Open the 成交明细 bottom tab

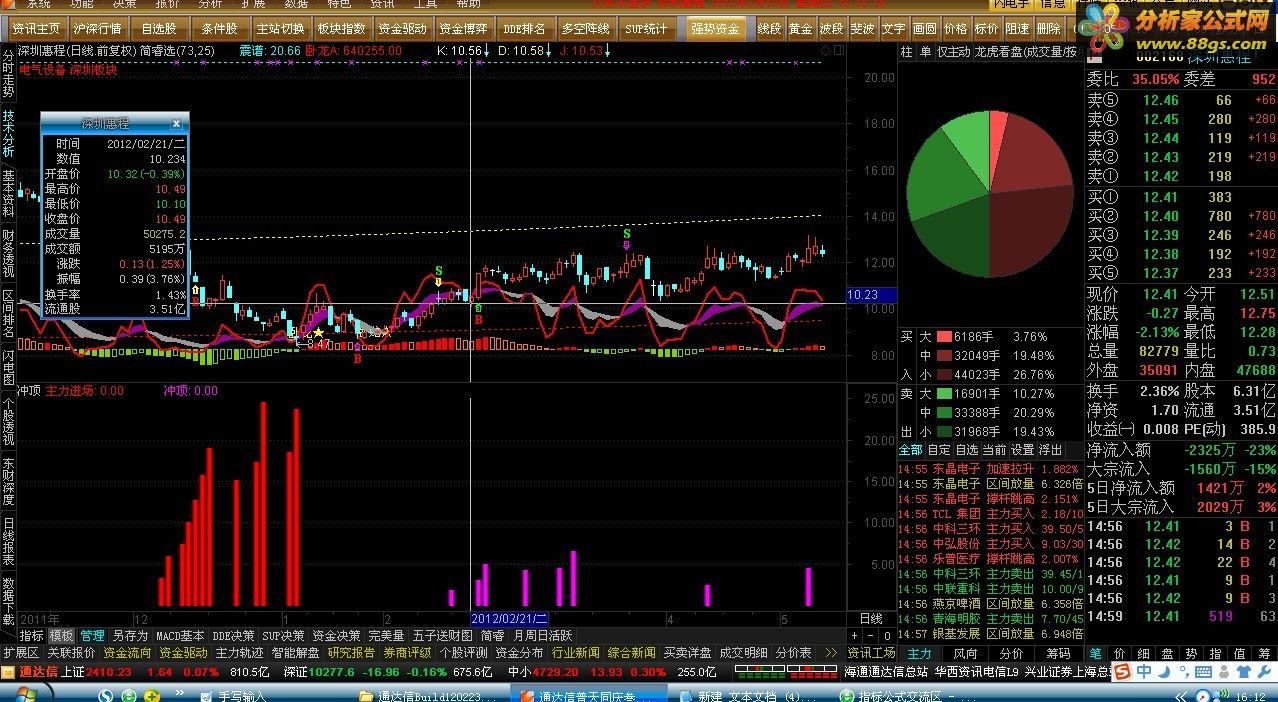[745, 652]
